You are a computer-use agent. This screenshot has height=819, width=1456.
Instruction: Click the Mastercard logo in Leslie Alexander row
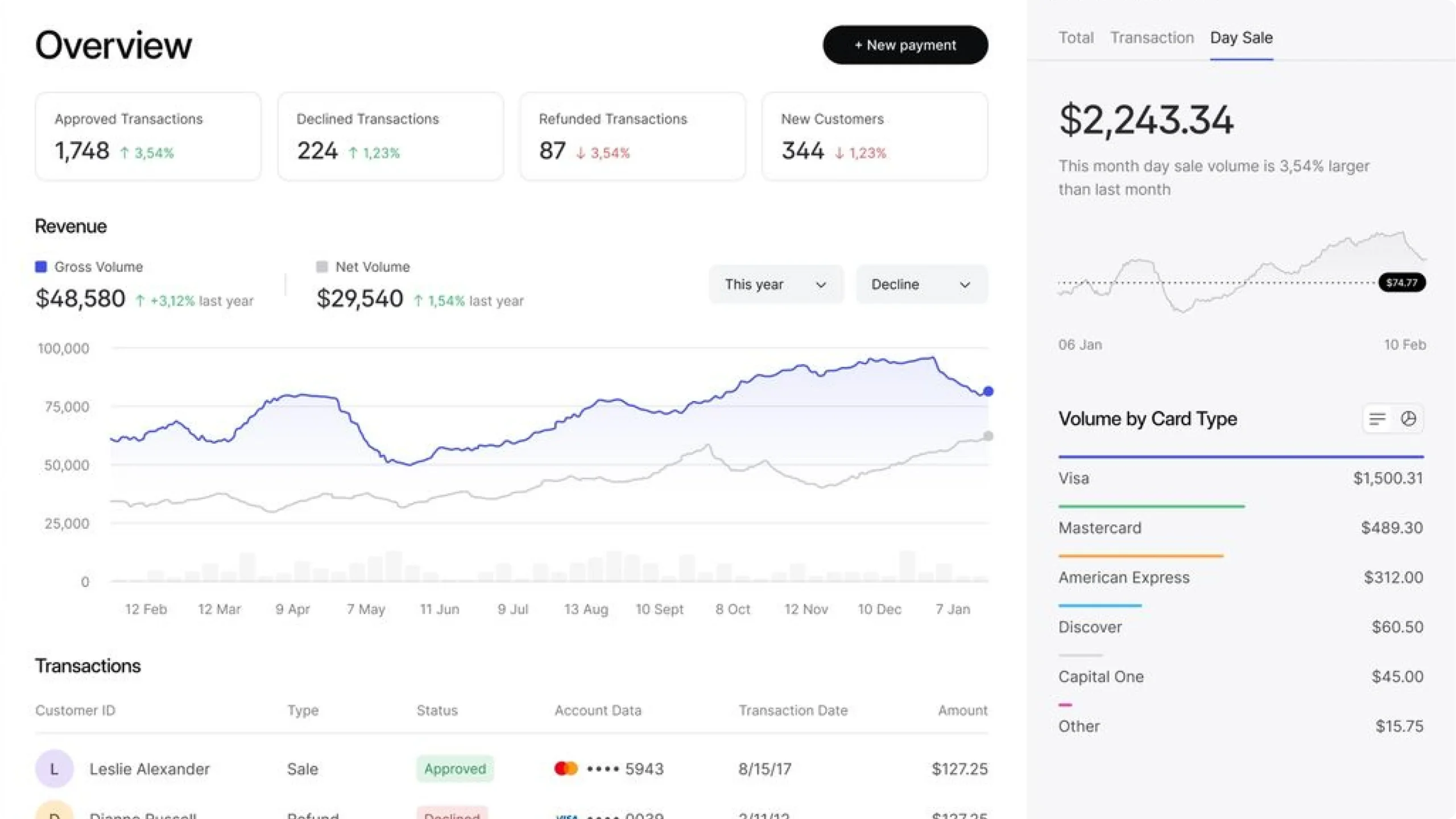tap(566, 769)
